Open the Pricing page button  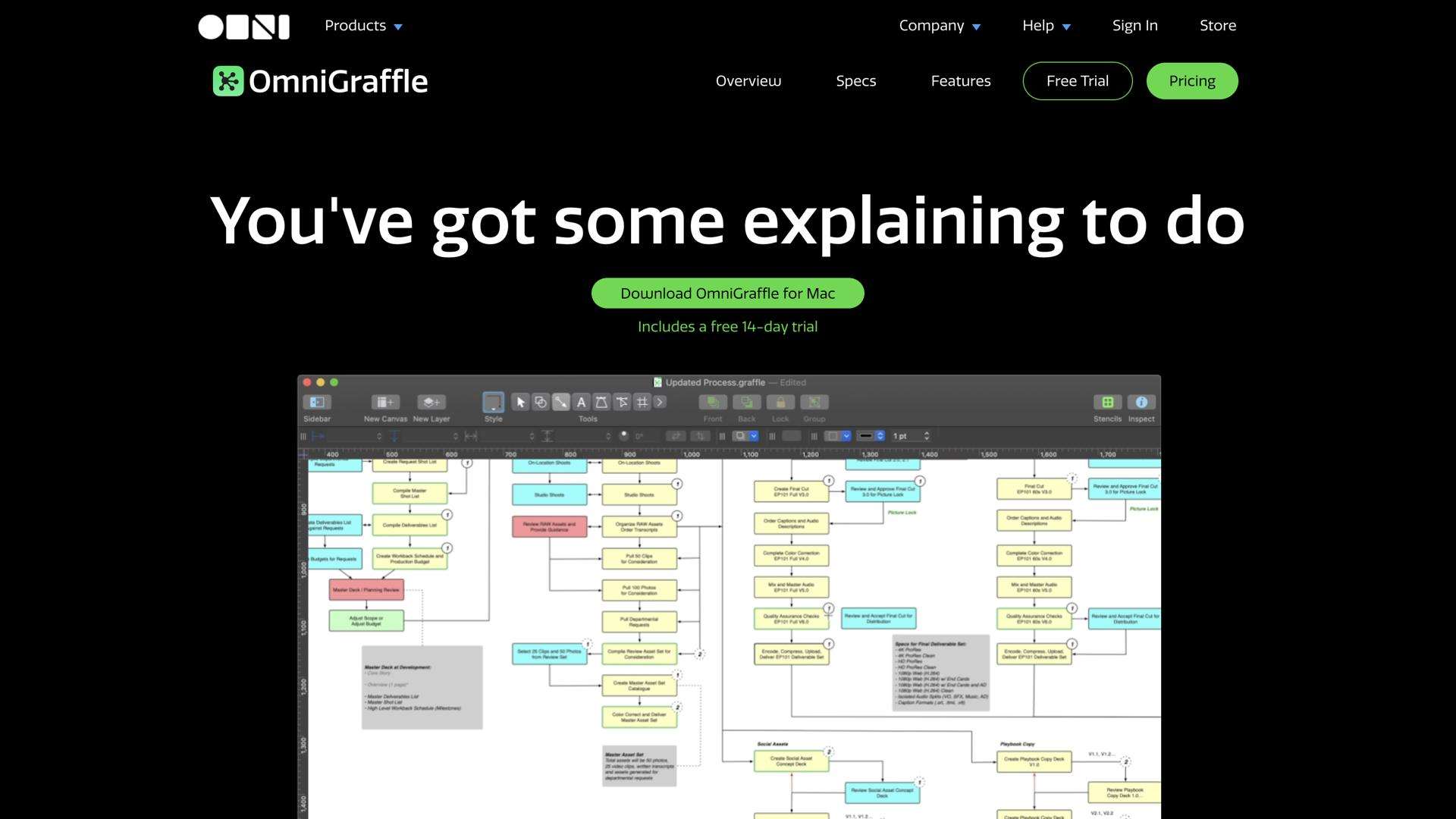pos(1192,81)
